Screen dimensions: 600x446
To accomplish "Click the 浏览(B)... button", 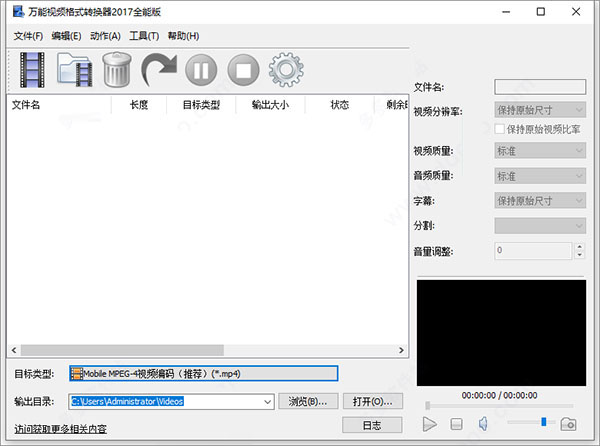I will tap(307, 401).
